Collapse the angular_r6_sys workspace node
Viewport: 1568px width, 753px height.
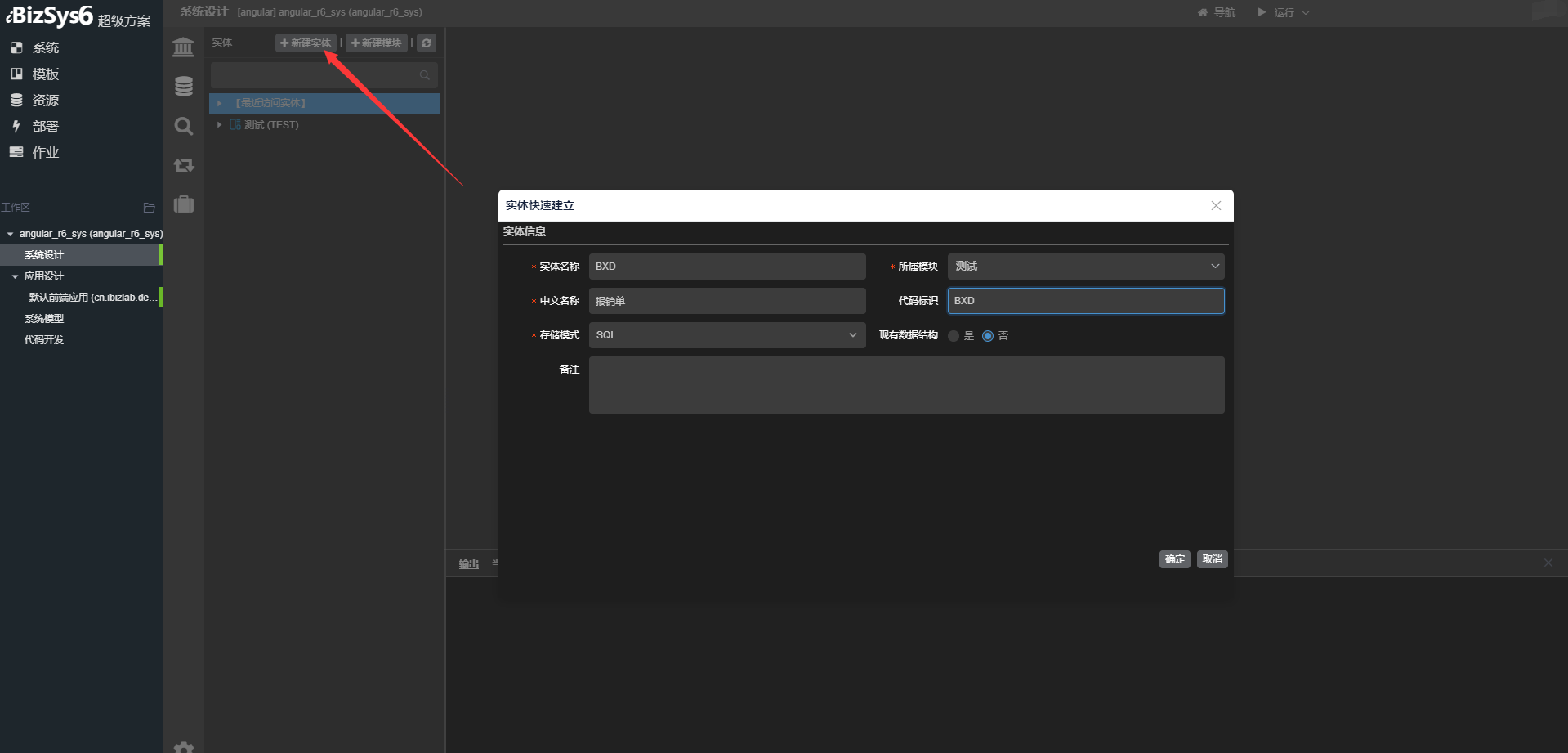coord(10,234)
